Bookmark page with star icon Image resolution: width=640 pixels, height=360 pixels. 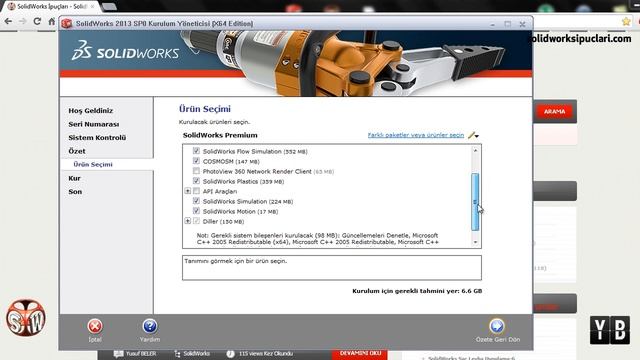tap(626, 22)
